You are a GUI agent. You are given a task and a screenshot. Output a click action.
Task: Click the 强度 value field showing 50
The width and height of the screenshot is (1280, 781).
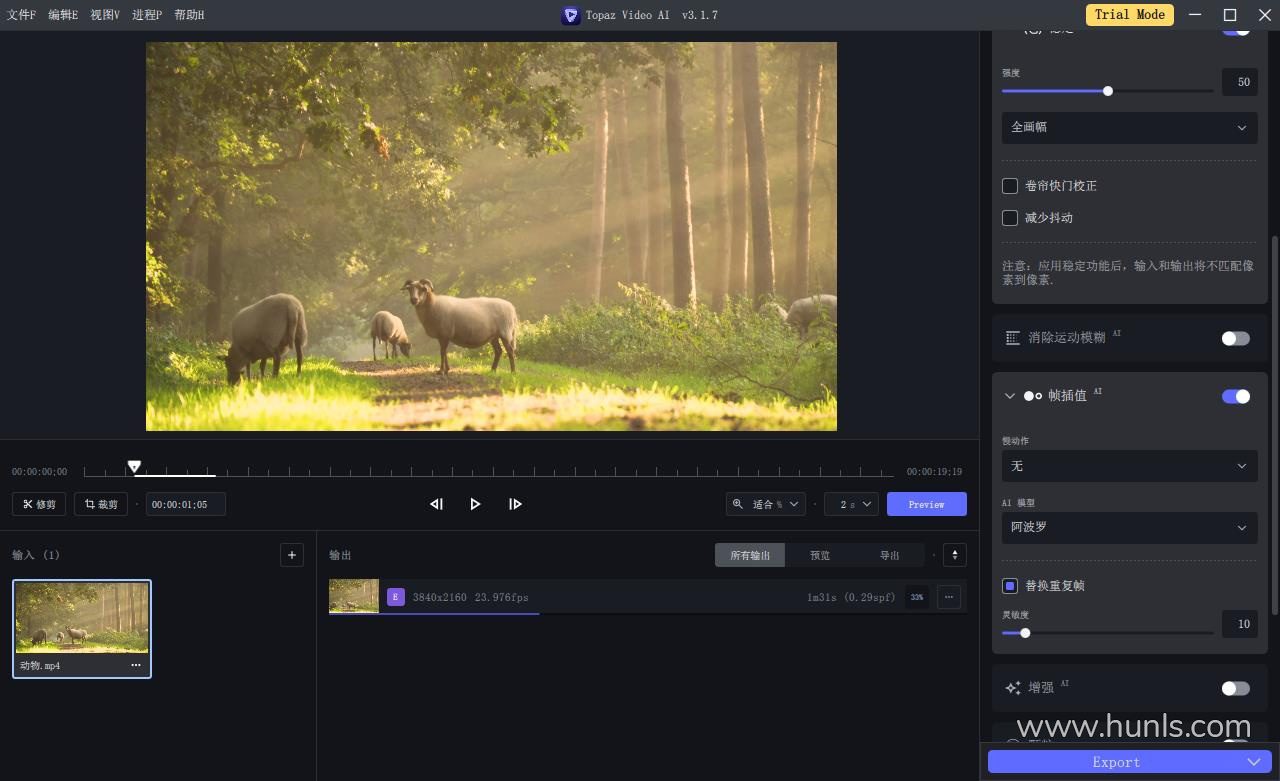click(1240, 82)
